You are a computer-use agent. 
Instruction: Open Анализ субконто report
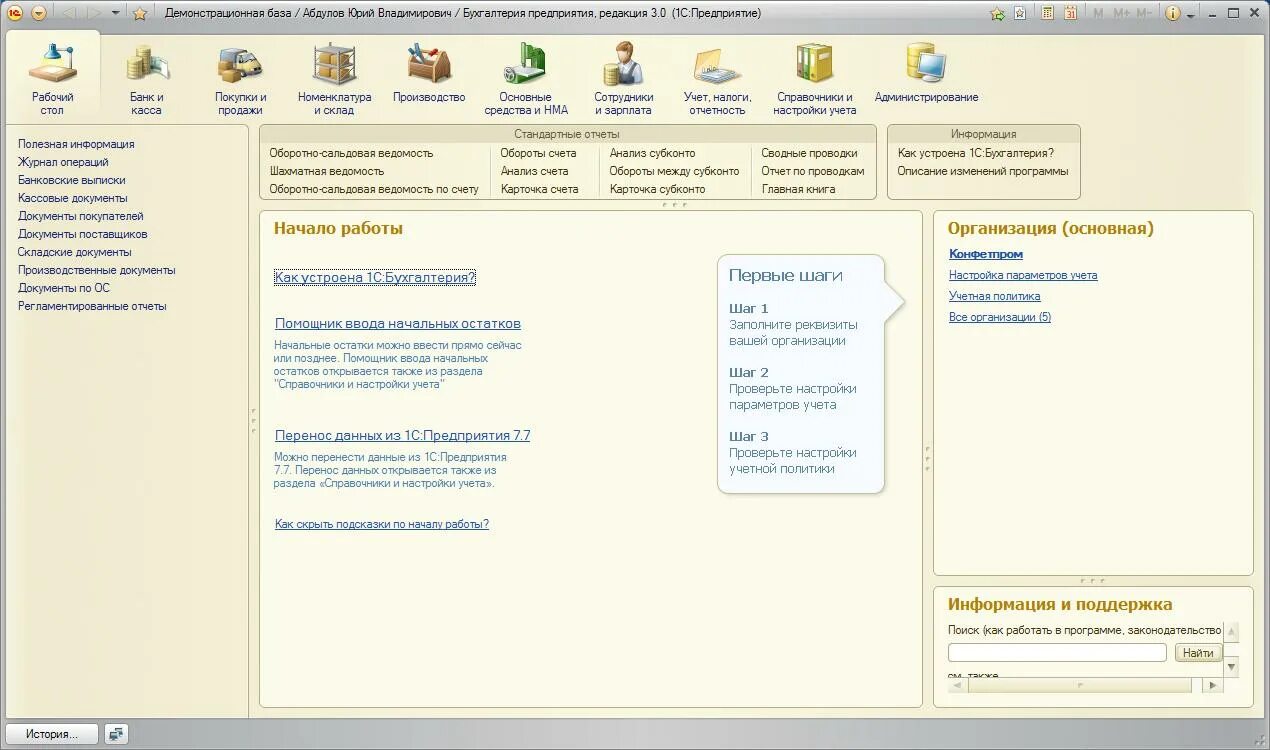click(653, 153)
